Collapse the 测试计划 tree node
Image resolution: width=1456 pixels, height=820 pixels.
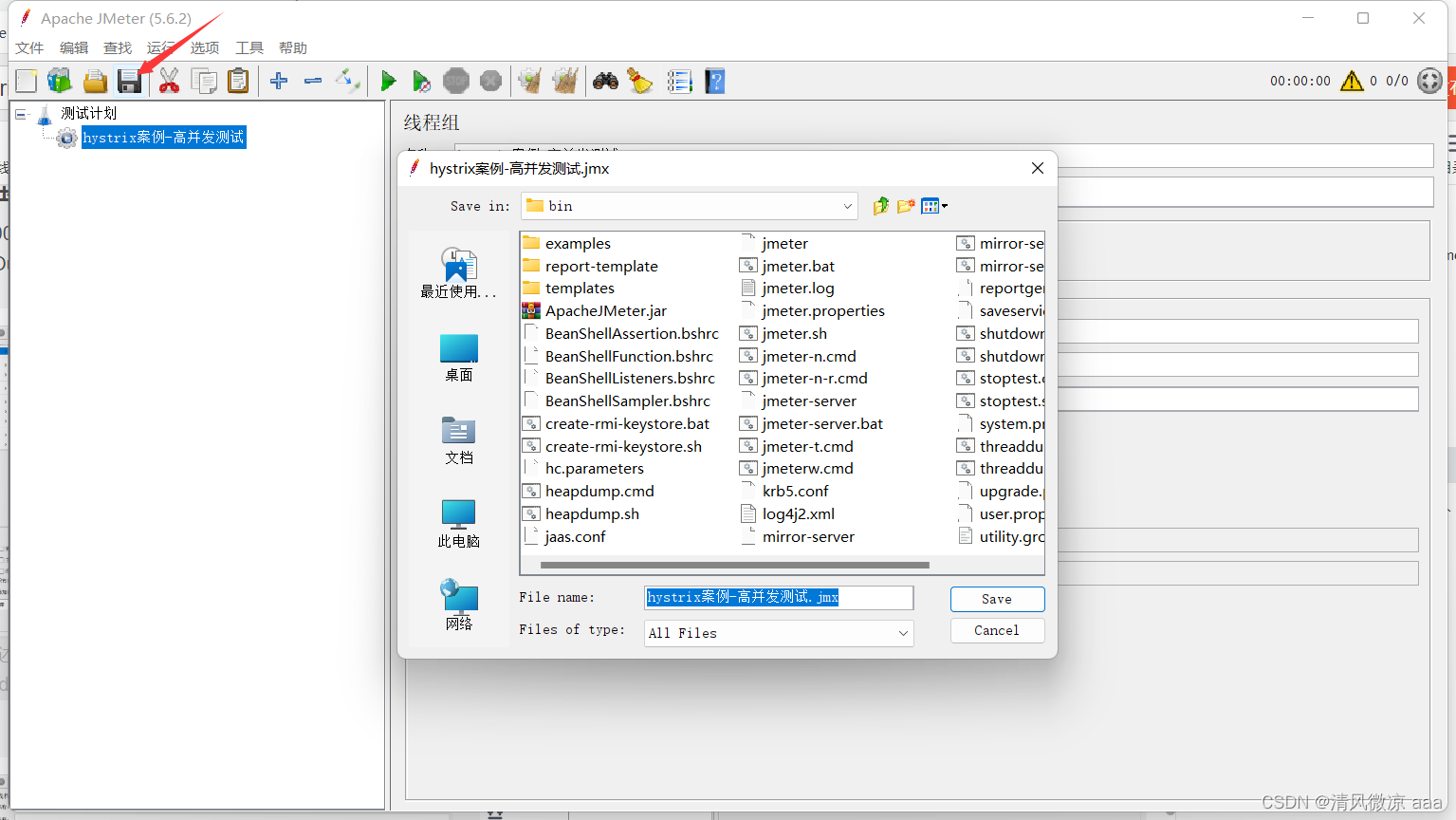pos(21,114)
